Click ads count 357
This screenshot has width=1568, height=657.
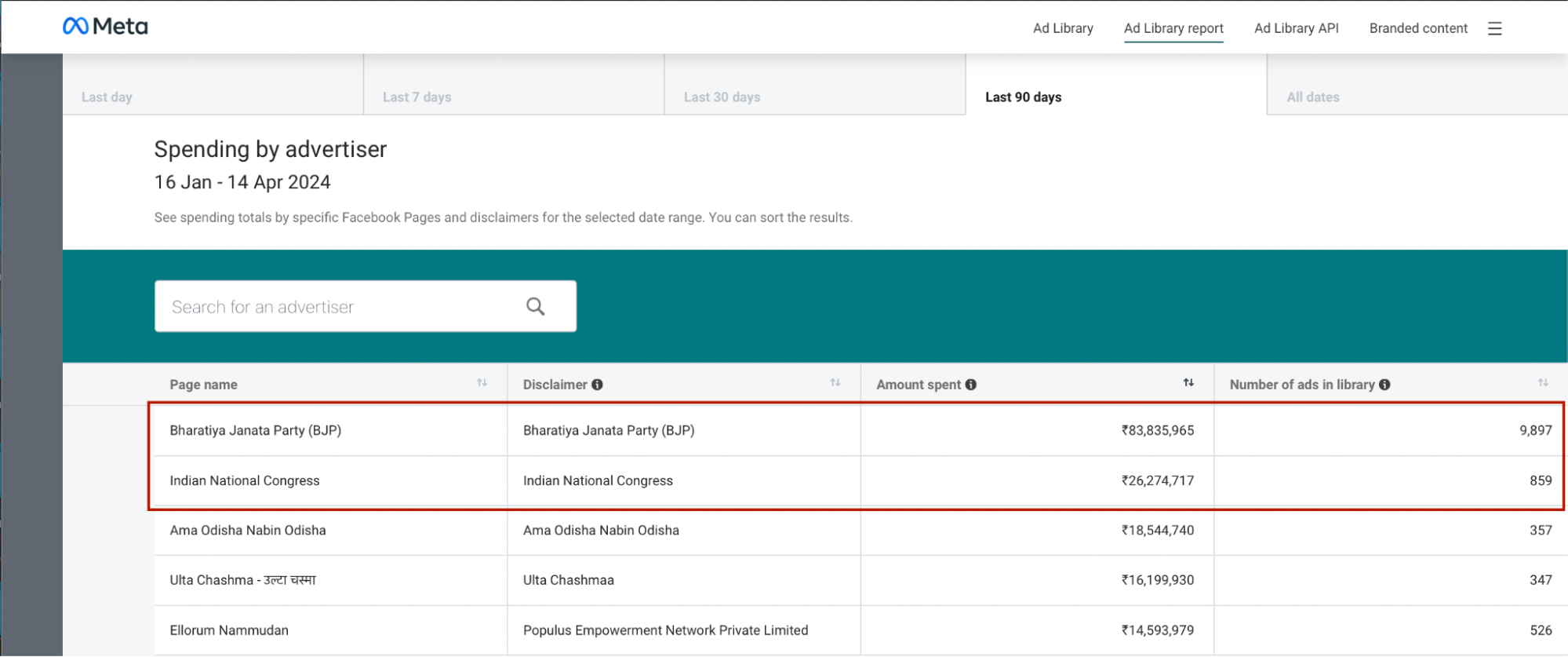[1541, 530]
